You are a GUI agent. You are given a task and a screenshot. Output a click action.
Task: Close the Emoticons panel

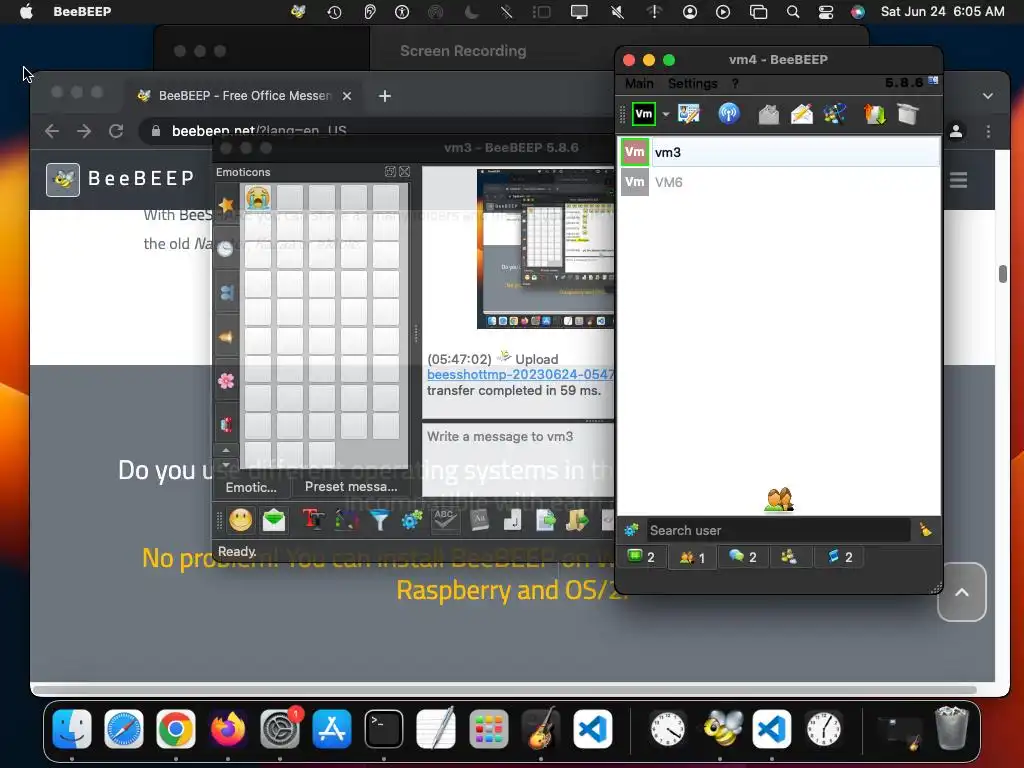tap(405, 171)
